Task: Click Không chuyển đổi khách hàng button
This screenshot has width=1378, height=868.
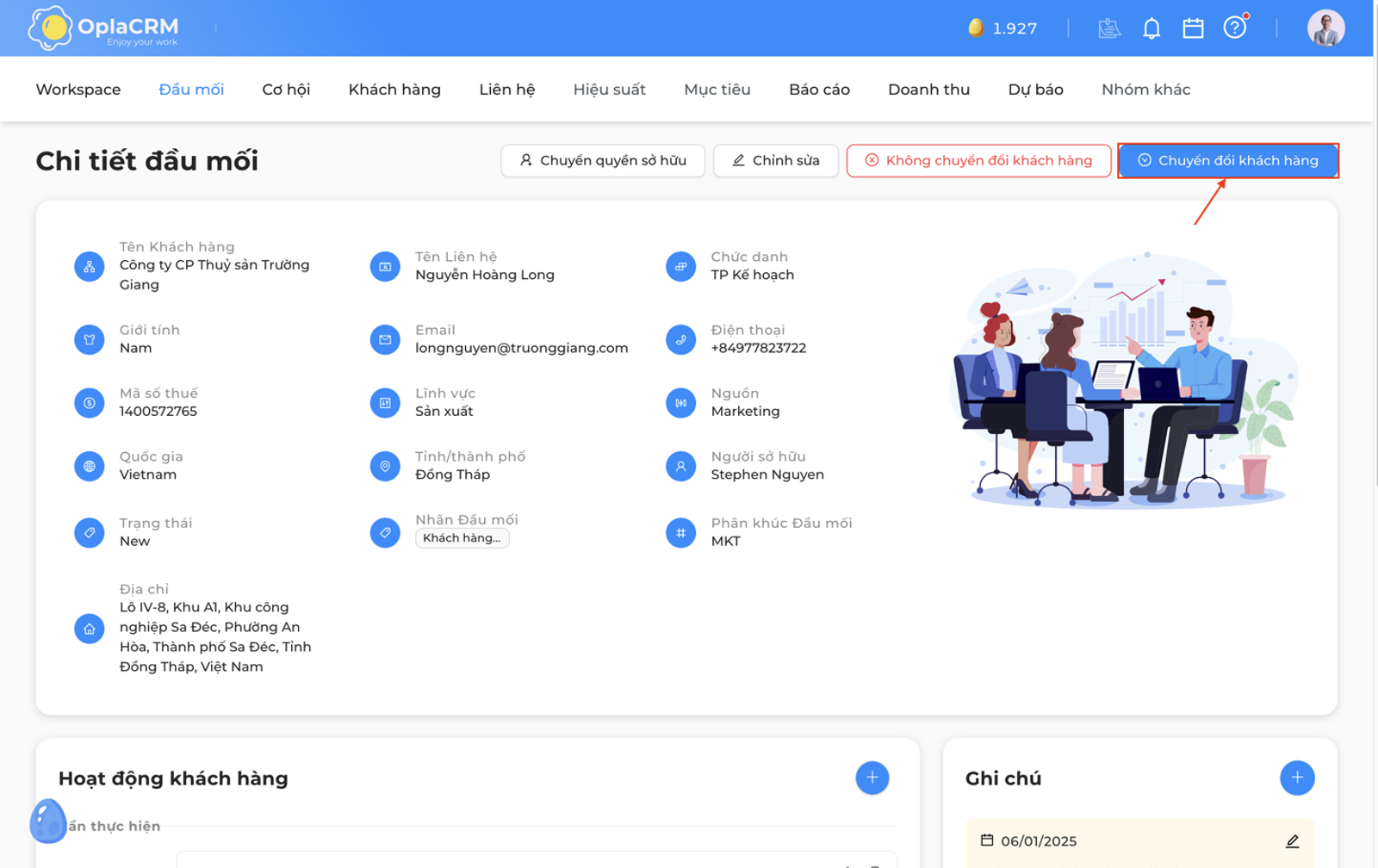Action: click(979, 161)
